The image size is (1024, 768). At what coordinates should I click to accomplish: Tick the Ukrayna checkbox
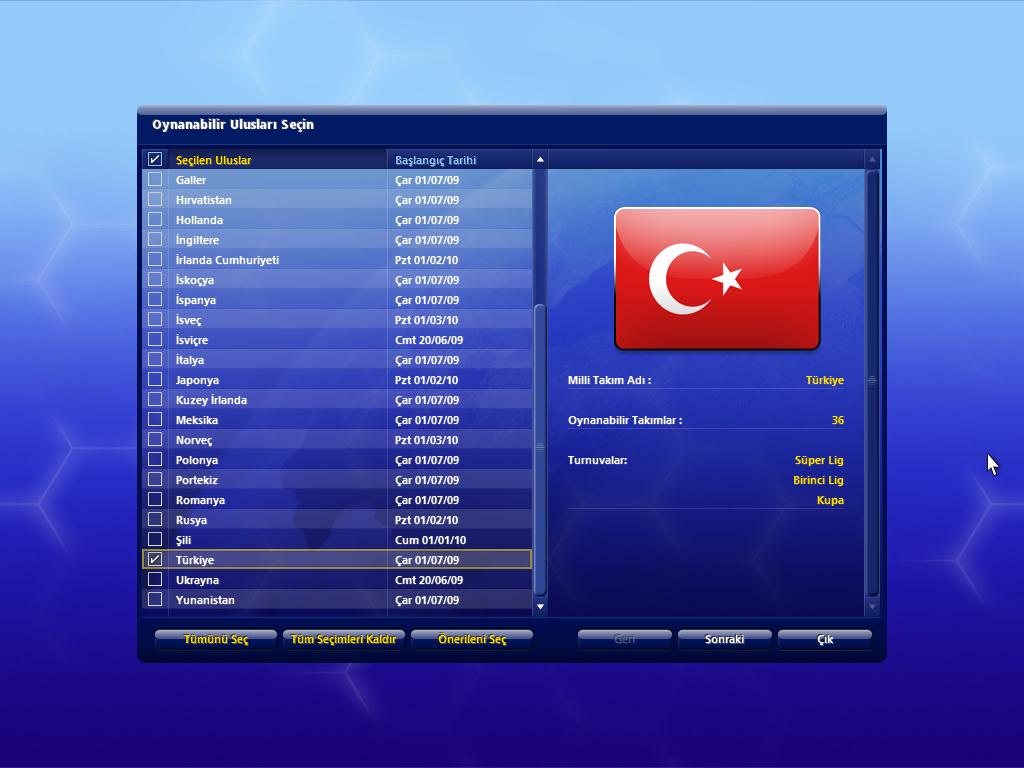pos(155,579)
